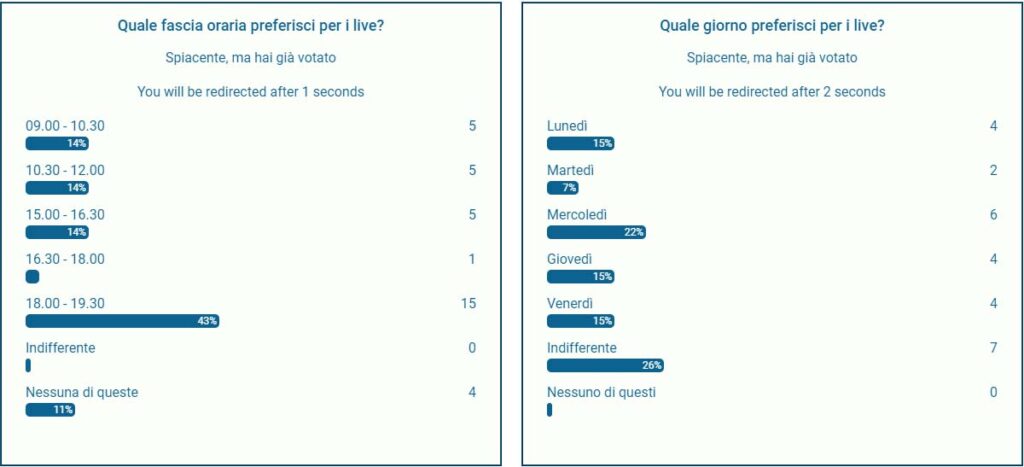Click the 18.00 - 19.30 result bar
Screen dimensions: 1024x467
point(122,321)
